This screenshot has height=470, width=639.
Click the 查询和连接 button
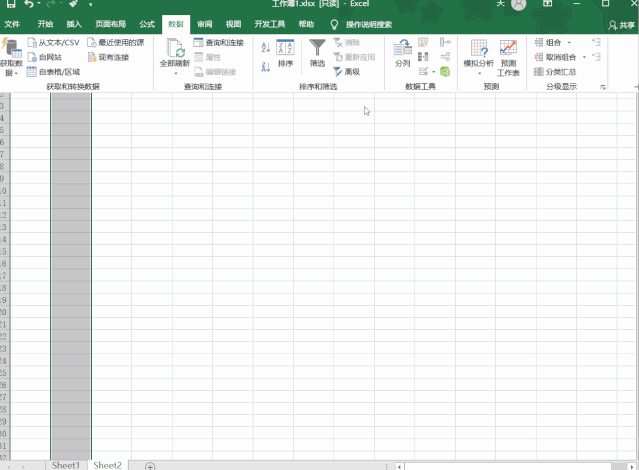coord(219,42)
